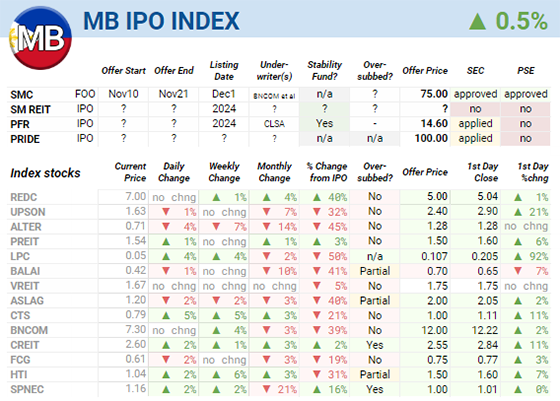
Task: Select the LPC stock ticker
Action: tap(20, 256)
